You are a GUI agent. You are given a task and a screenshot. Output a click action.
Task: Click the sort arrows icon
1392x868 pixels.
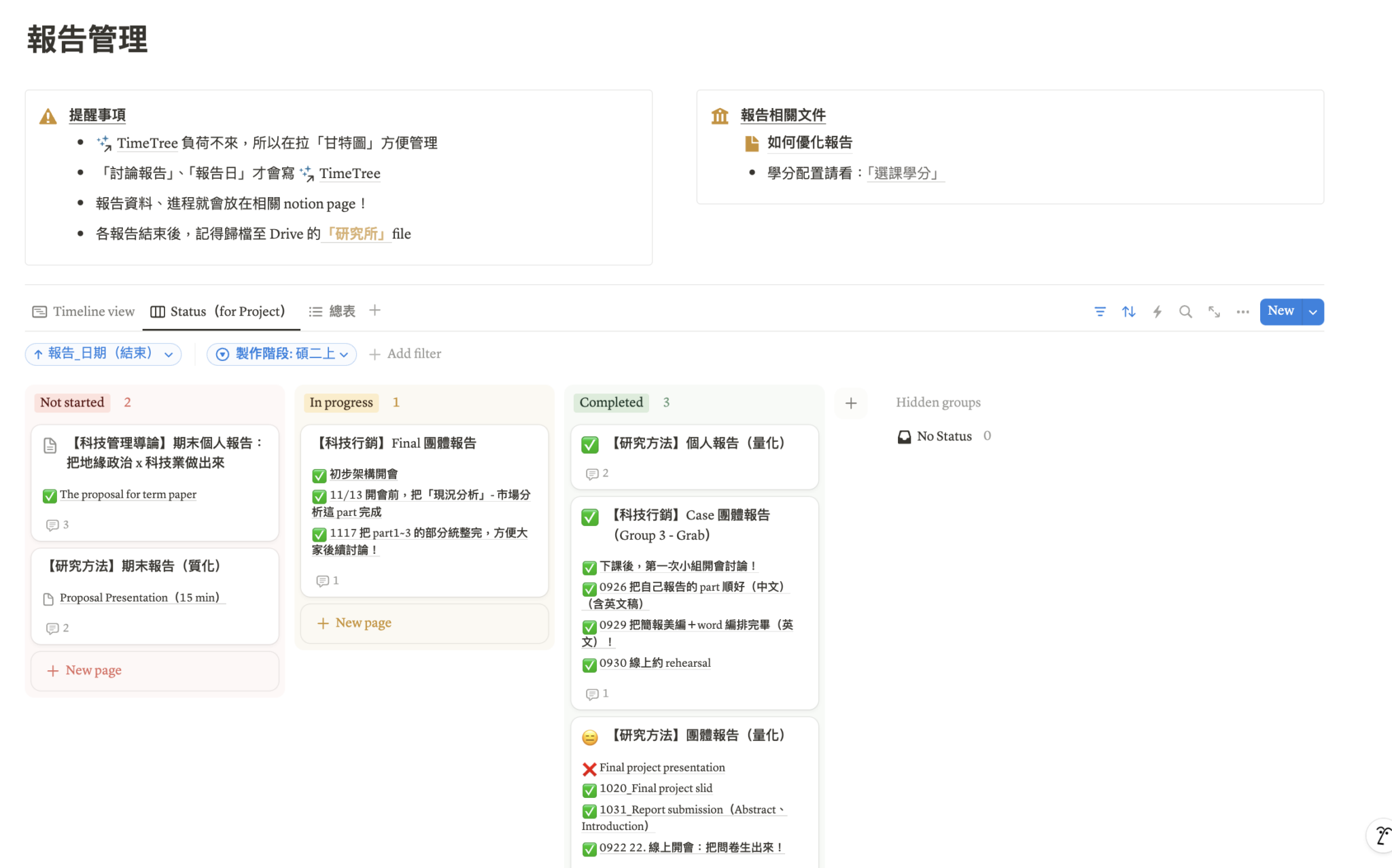(x=1128, y=312)
